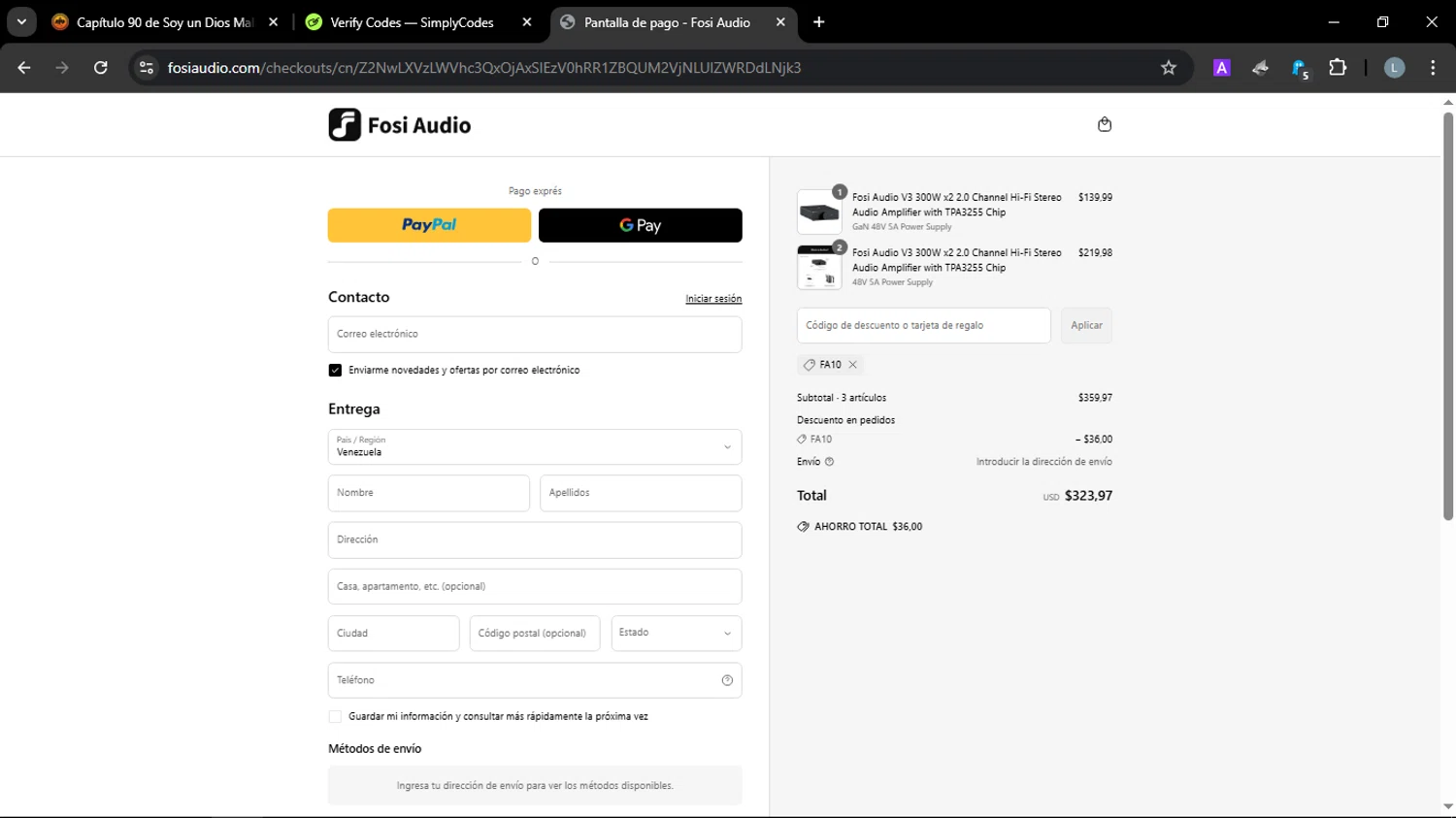Click the 48V 5A Power Supply amplifier thumbnail
This screenshot has width=1456, height=818.
[819, 267]
